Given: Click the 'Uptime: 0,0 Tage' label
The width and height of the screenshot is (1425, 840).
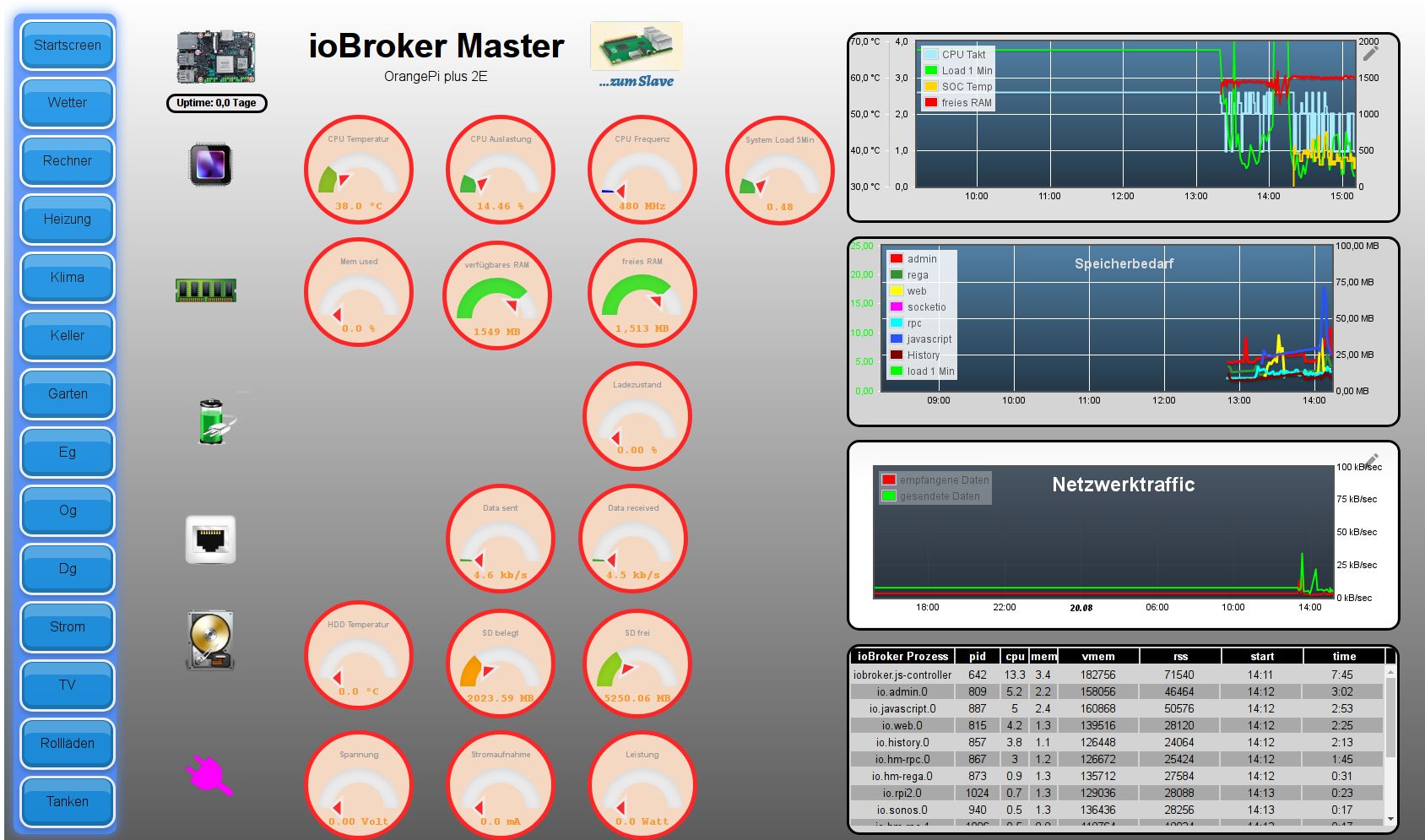Looking at the screenshot, I should pyautogui.click(x=217, y=103).
